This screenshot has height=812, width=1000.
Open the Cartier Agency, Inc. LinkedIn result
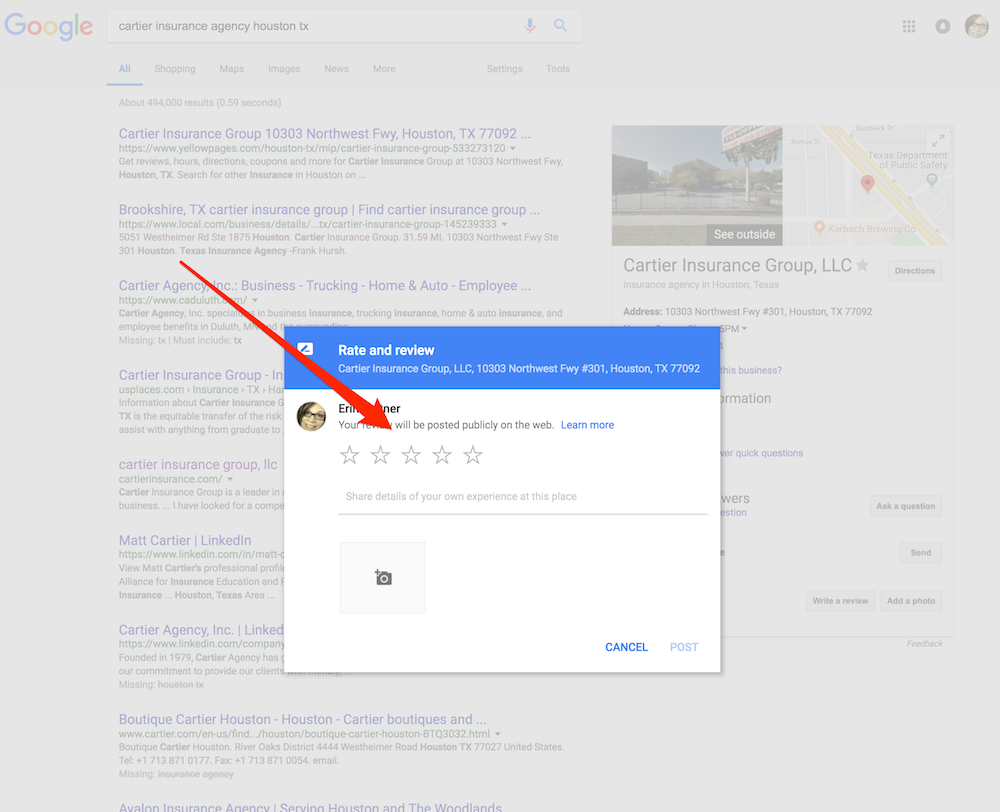[x=201, y=630]
